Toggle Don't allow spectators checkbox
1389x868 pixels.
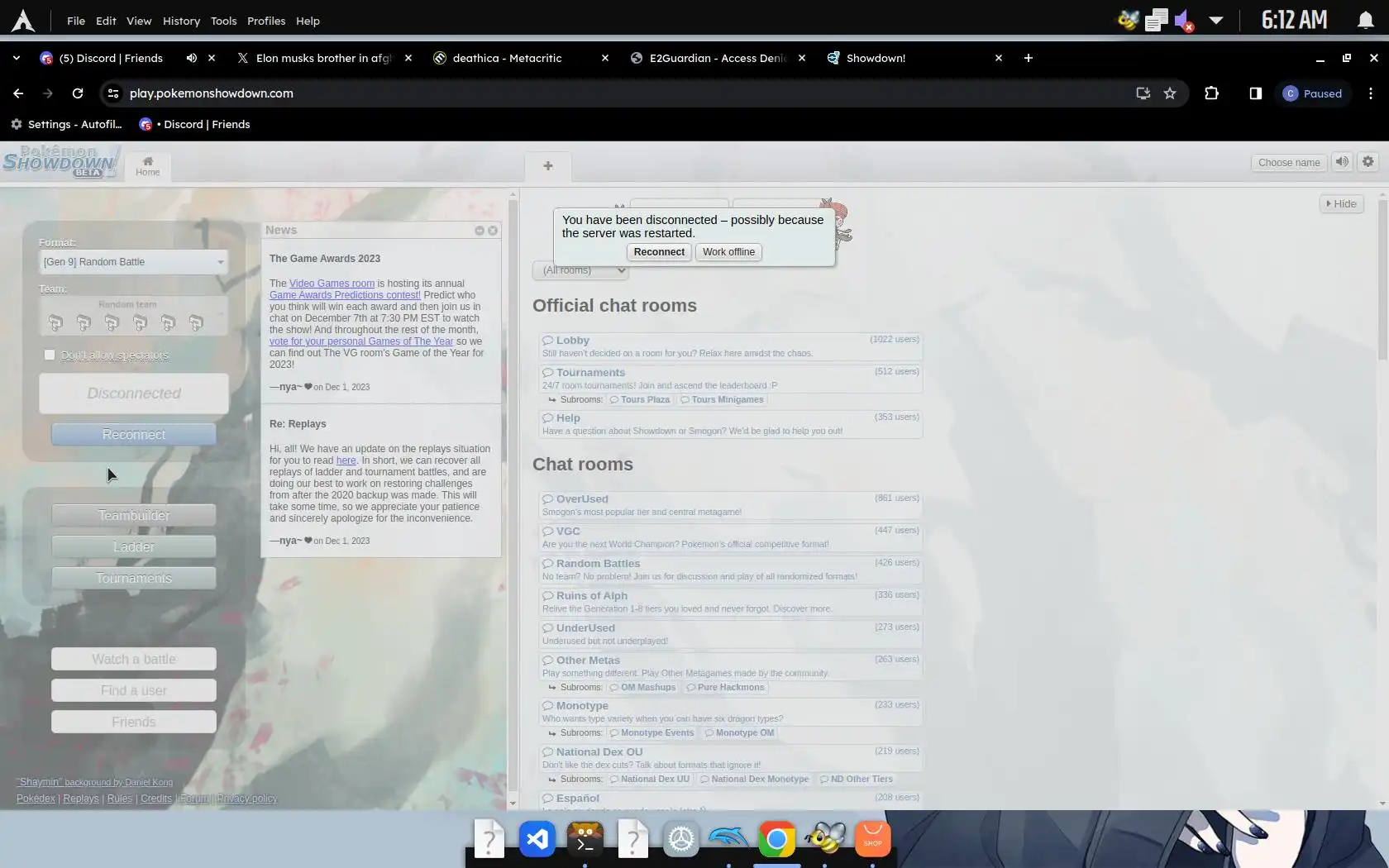click(x=50, y=355)
